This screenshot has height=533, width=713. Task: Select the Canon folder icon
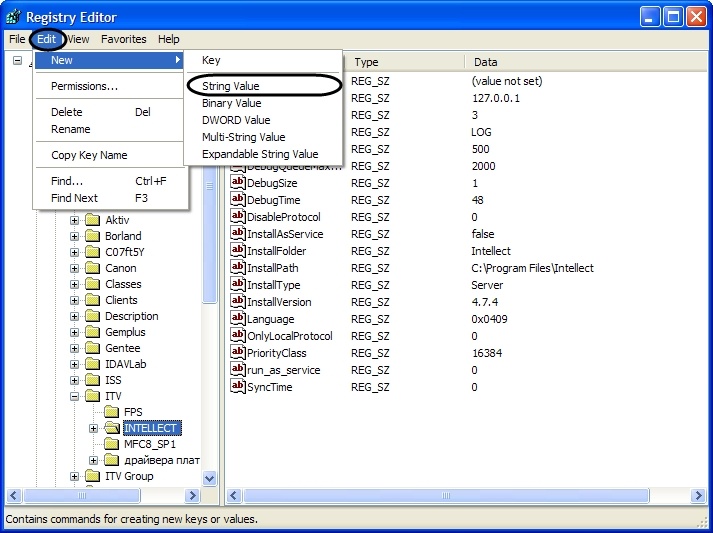(x=92, y=268)
